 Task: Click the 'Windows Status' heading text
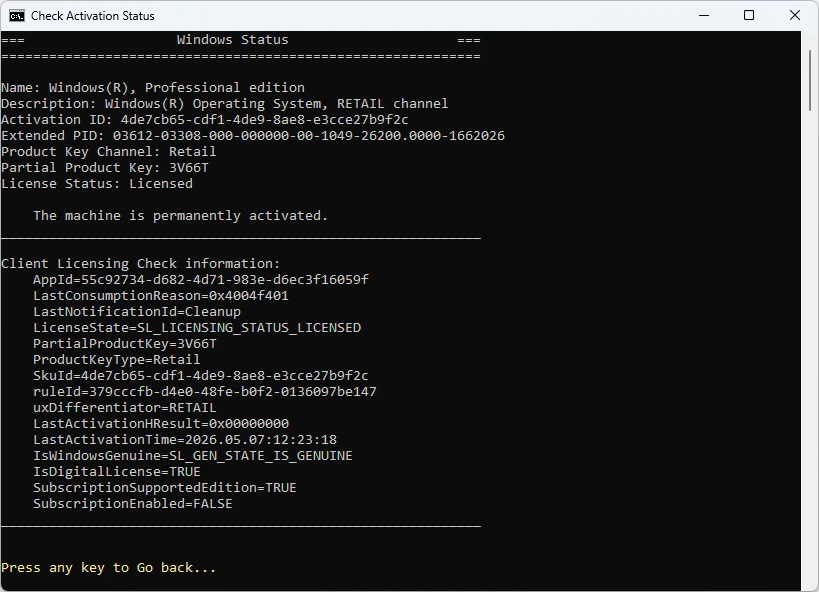[232, 40]
